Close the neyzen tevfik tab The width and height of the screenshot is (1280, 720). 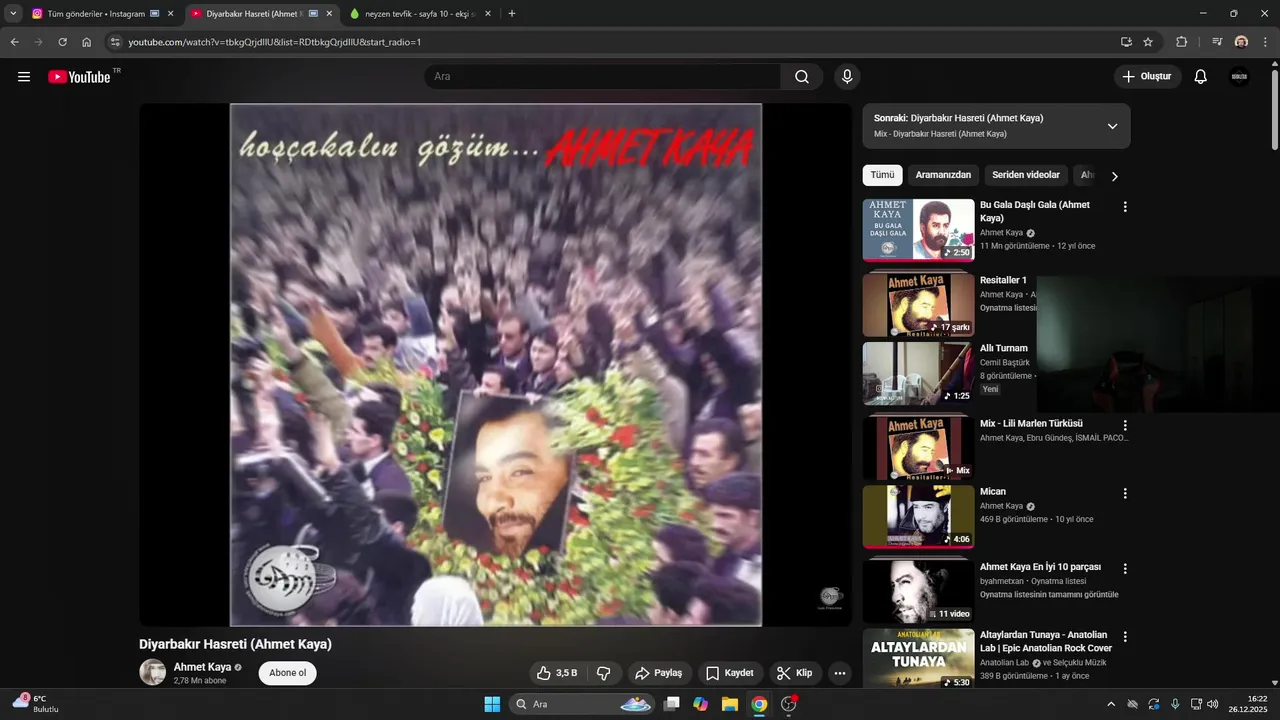coord(488,14)
